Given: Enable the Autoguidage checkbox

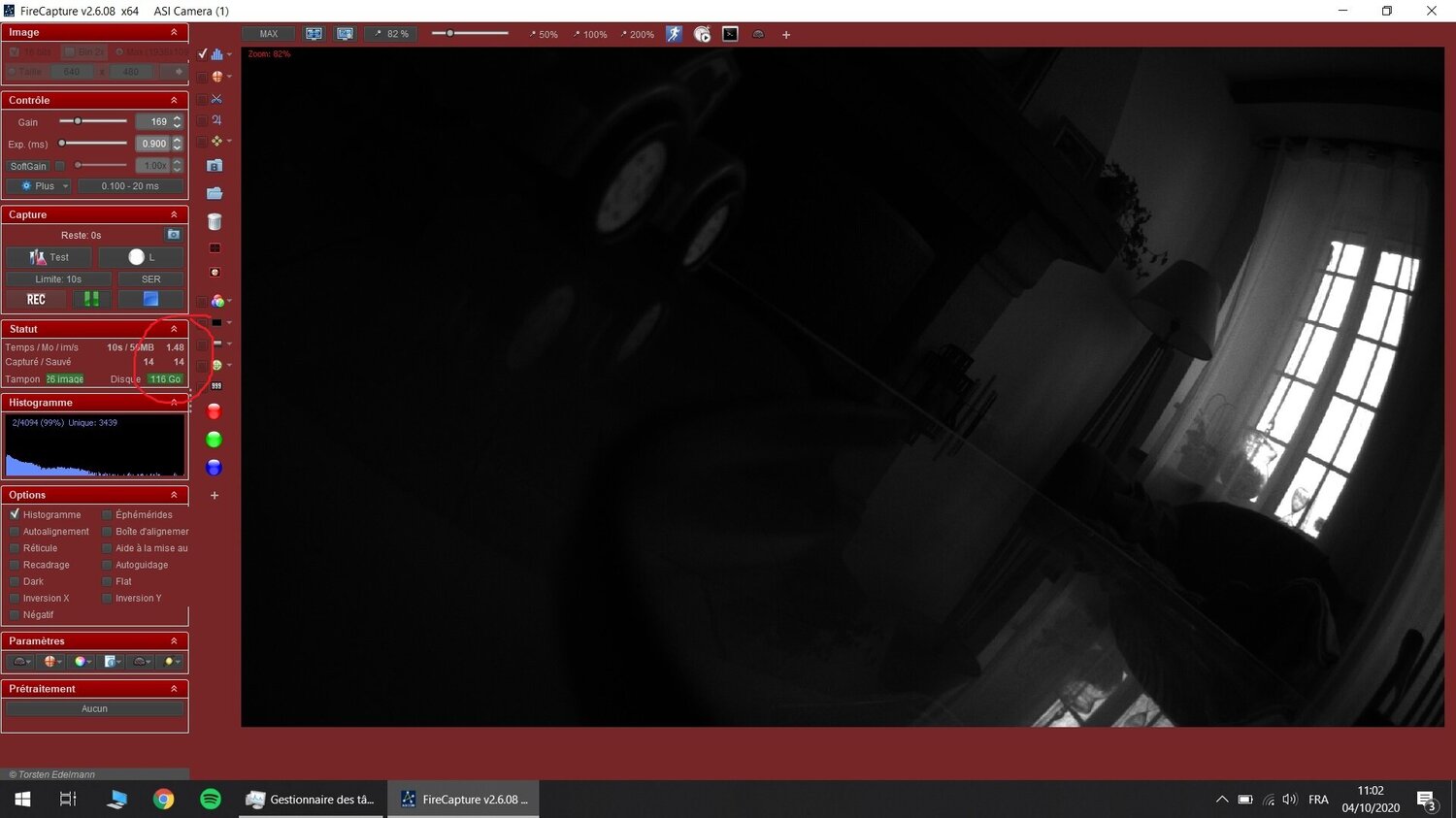Looking at the screenshot, I should tap(108, 565).
